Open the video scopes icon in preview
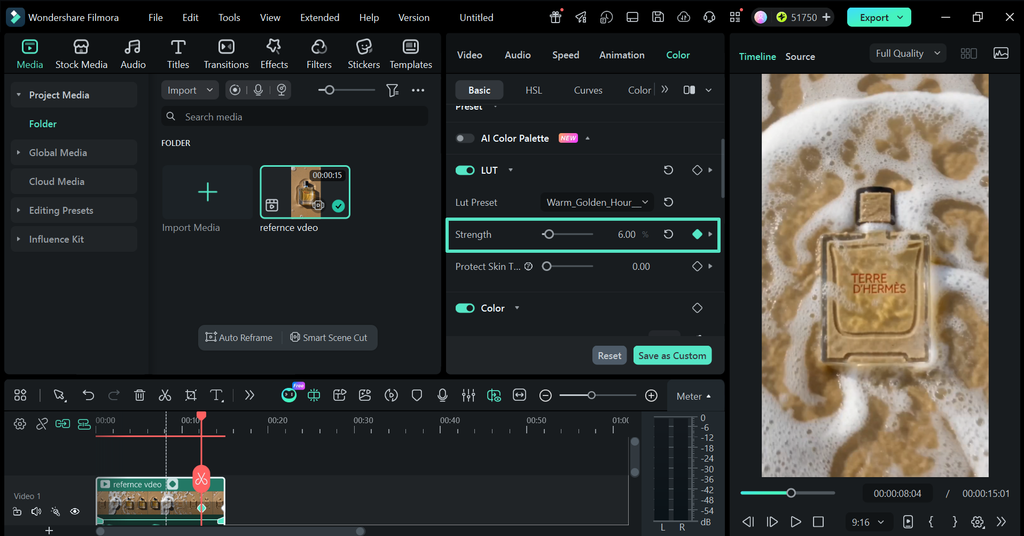The height and width of the screenshot is (536, 1024). click(x=1000, y=54)
